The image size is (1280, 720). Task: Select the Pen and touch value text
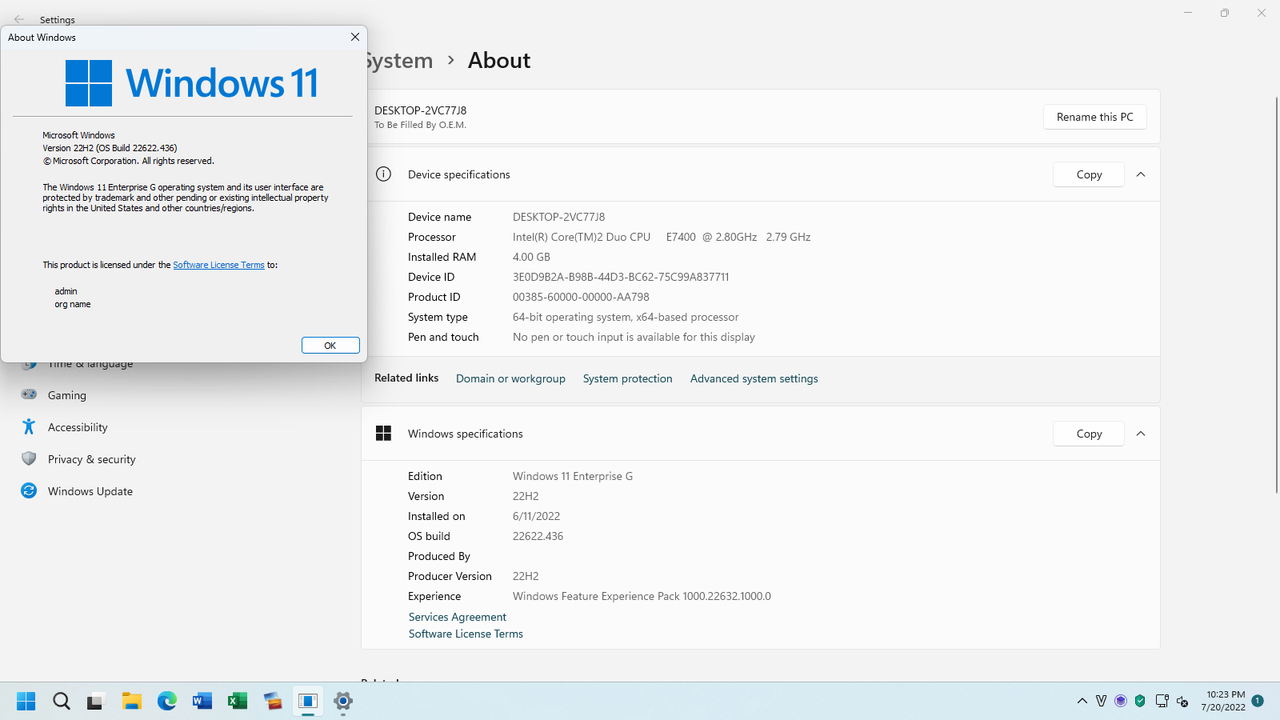634,337
